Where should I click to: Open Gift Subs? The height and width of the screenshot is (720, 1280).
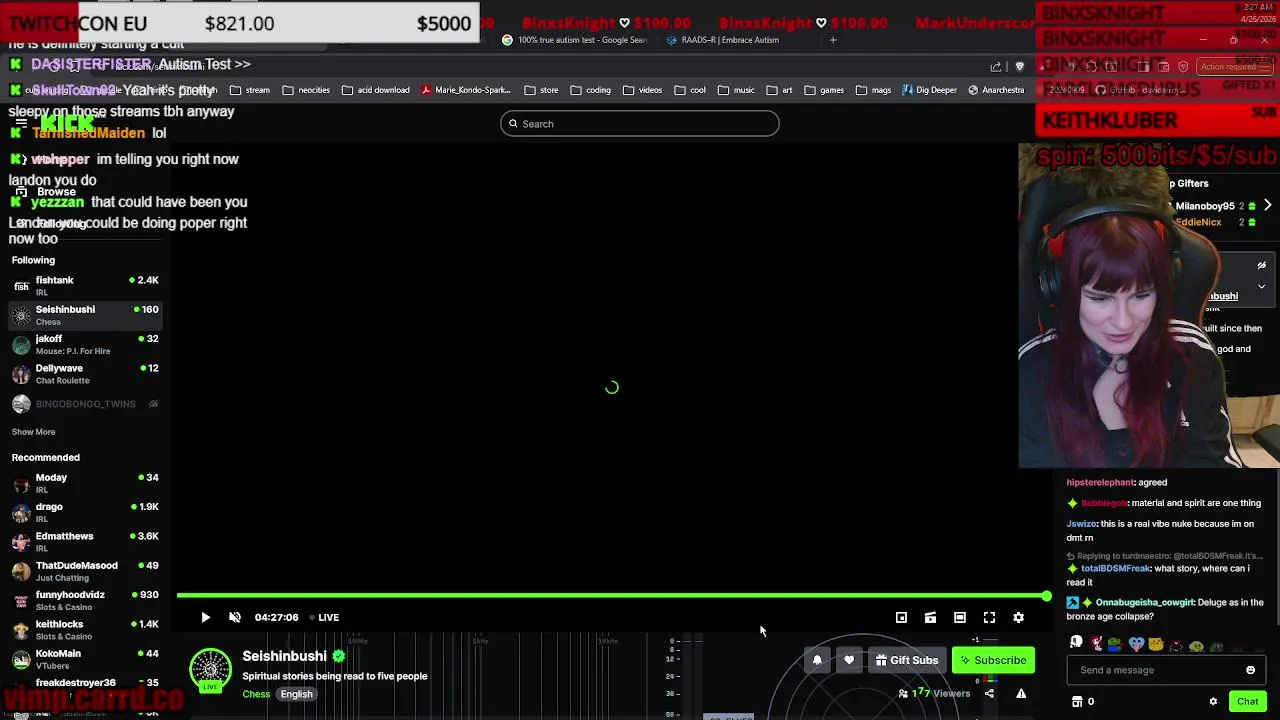click(907, 660)
